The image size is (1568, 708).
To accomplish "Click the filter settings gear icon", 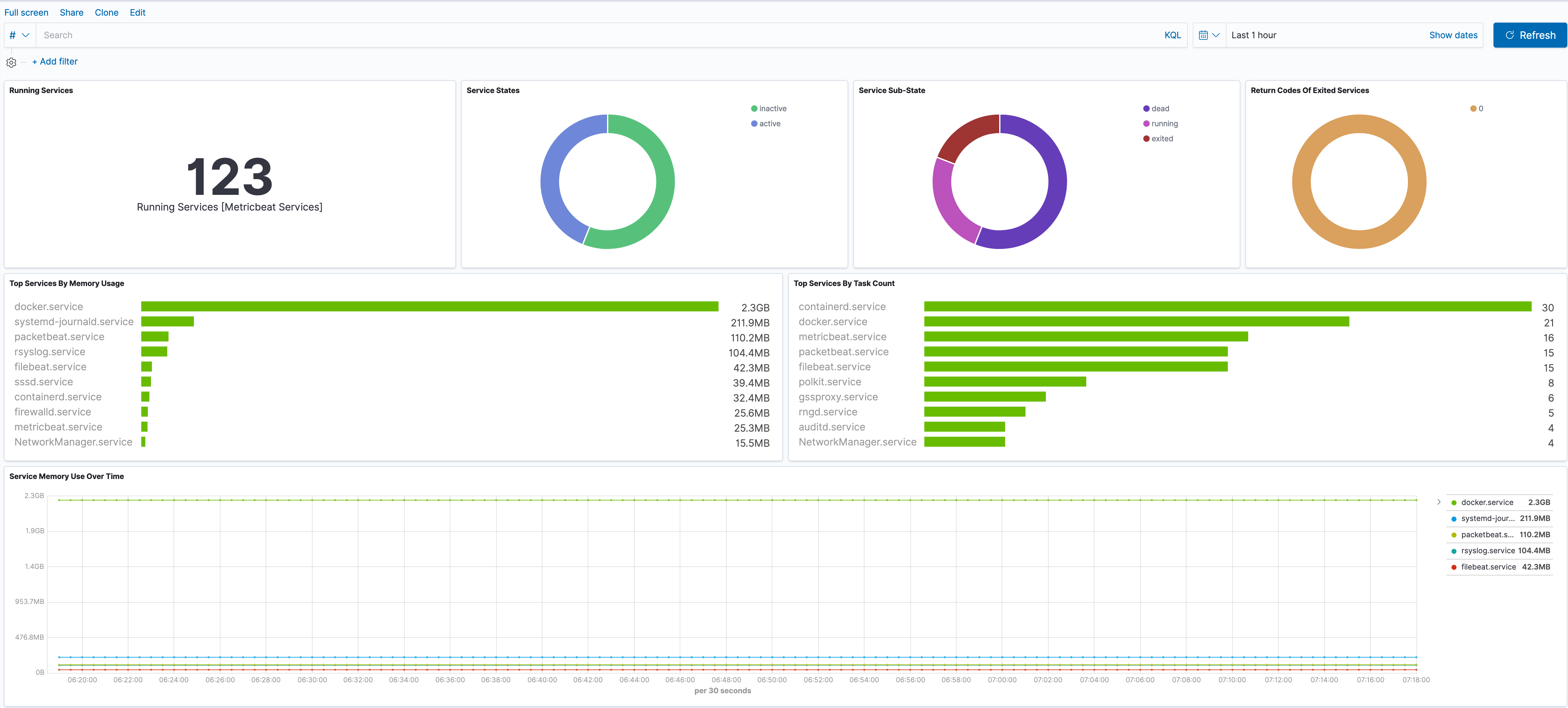I will point(11,62).
